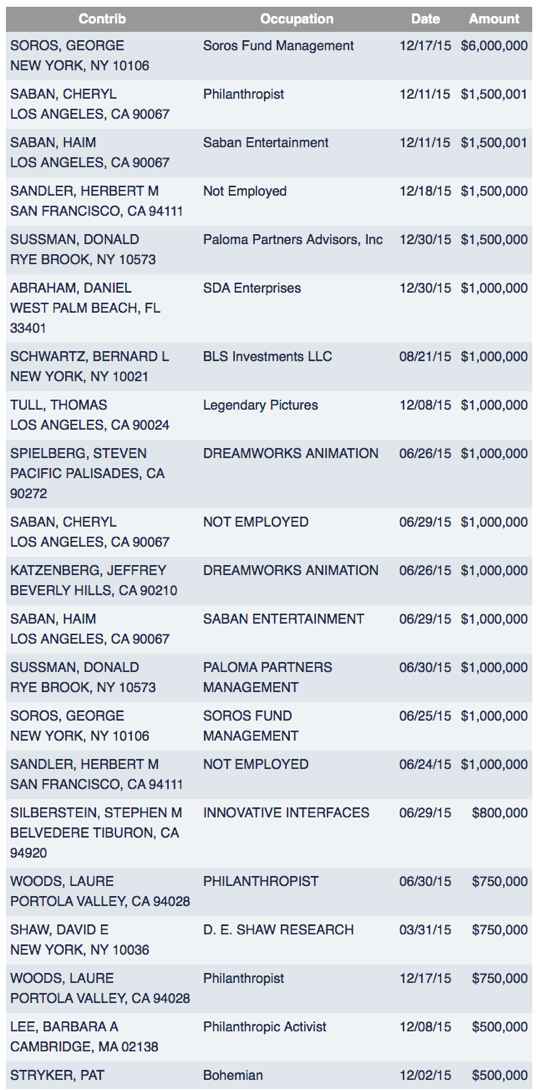Select BLS Investments LLC occupation cell

point(268,357)
